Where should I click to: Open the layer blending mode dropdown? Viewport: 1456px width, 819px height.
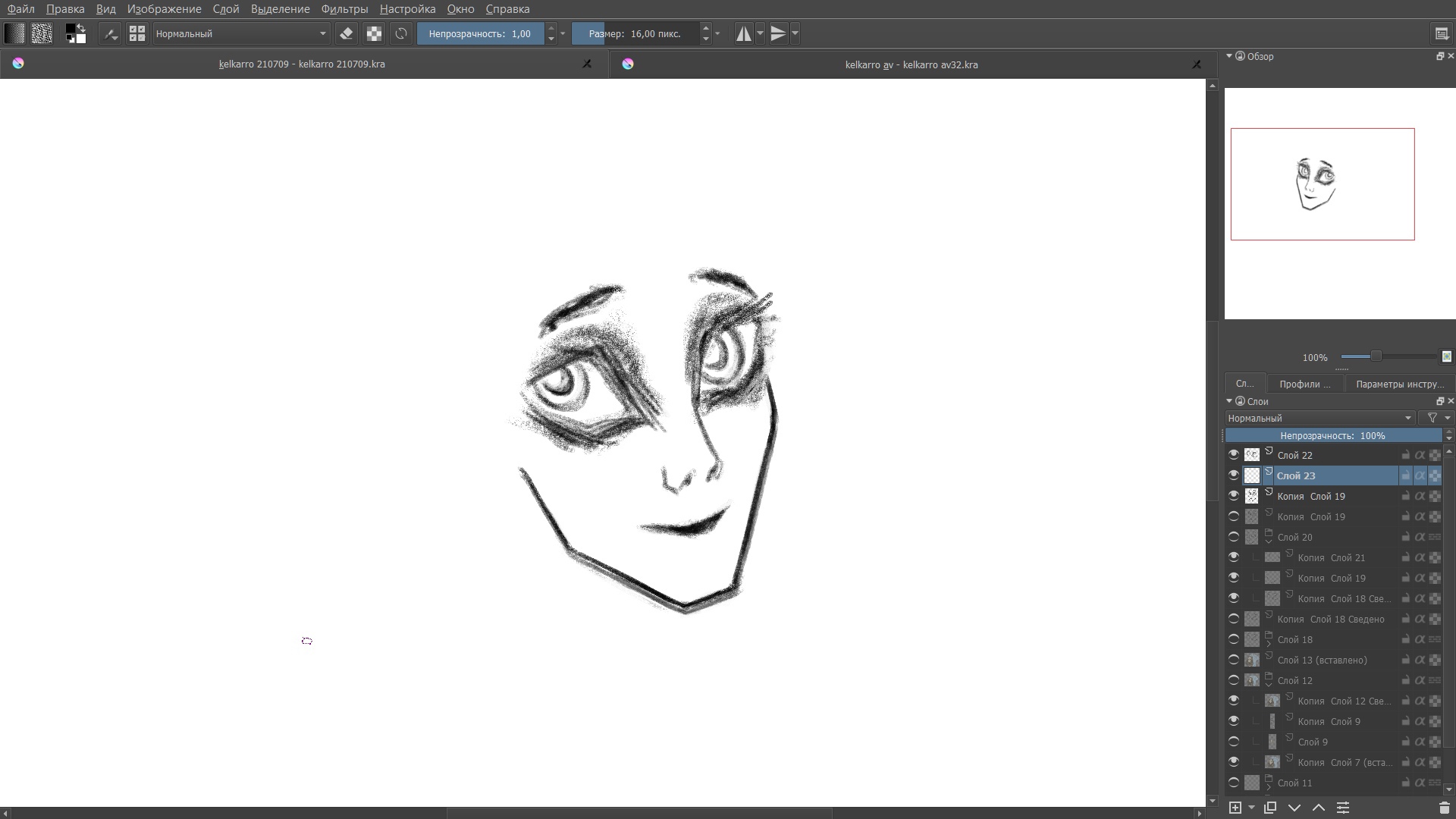pos(1319,418)
